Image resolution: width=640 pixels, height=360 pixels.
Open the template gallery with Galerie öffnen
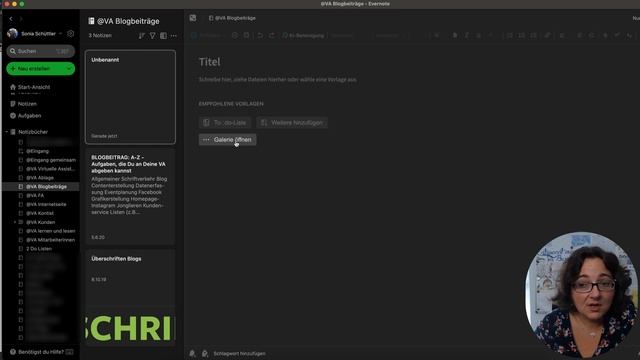(x=227, y=140)
